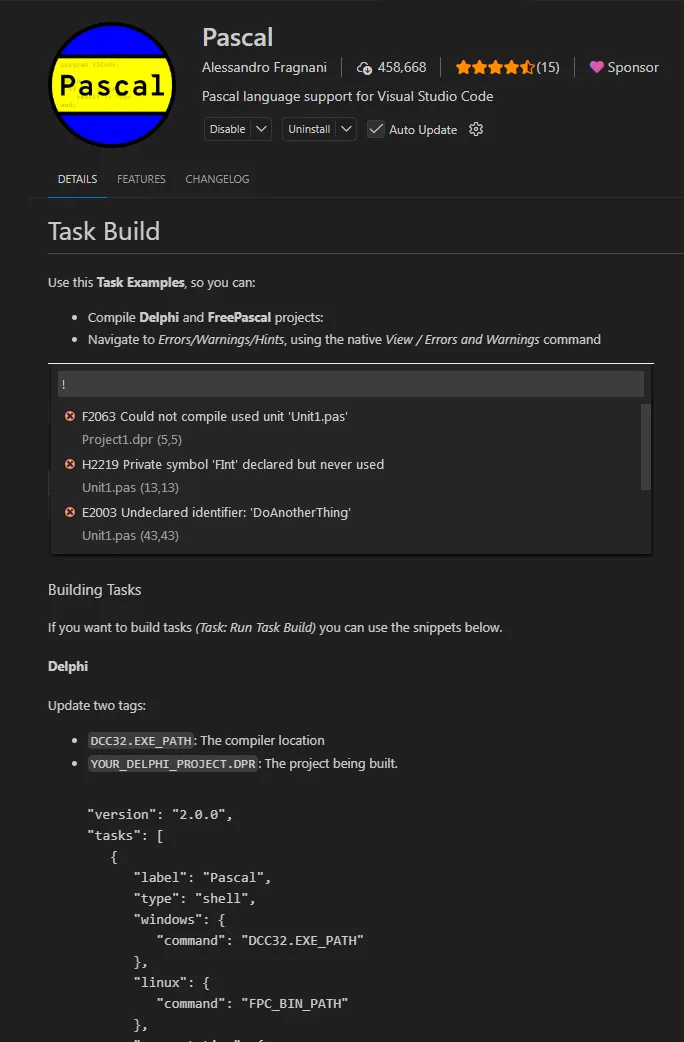Expand the Disable dropdown arrow
This screenshot has height=1042, width=684.
(261, 129)
